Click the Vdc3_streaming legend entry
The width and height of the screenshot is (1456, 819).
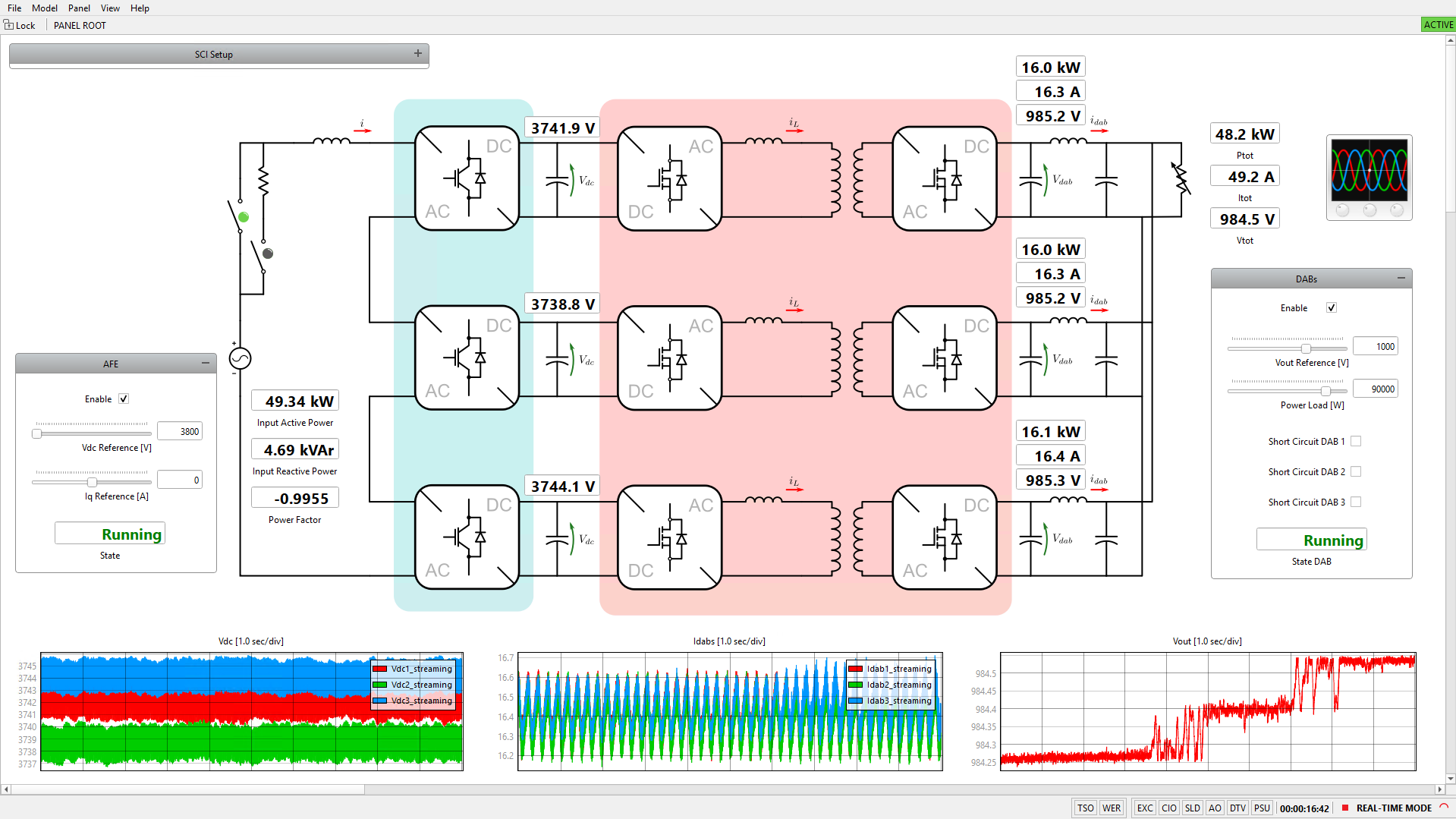[x=414, y=701]
